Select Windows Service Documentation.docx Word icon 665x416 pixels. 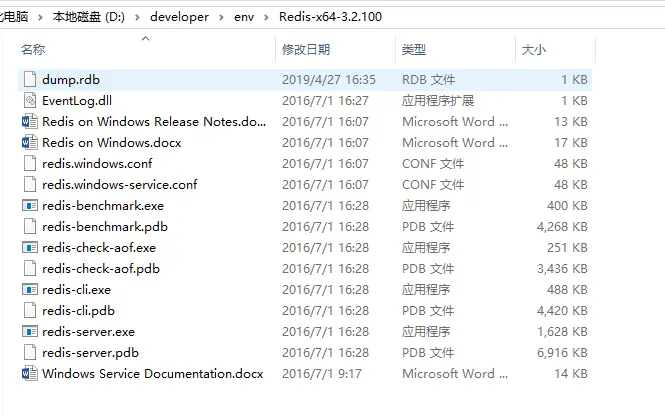(x=30, y=374)
